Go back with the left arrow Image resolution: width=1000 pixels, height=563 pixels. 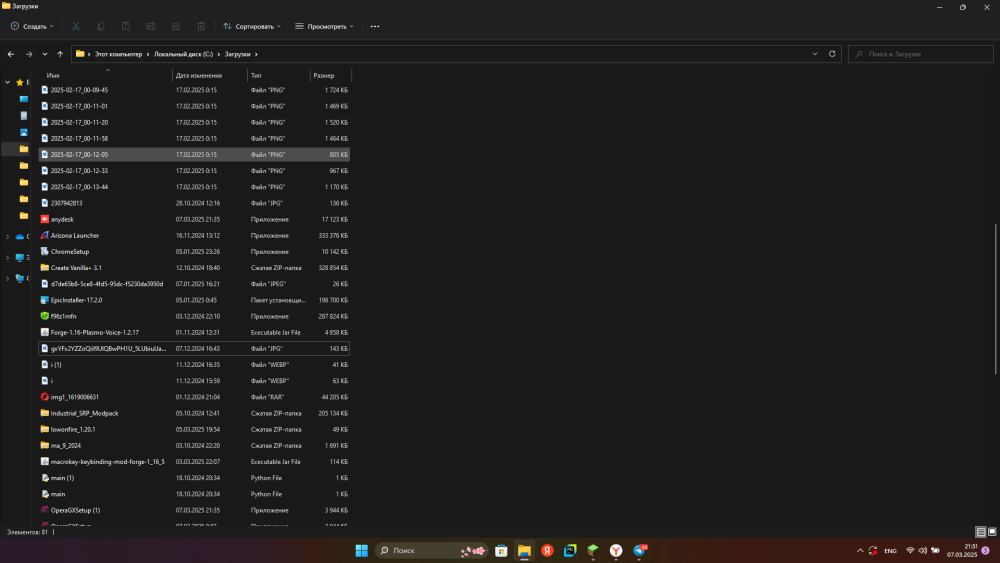(11, 54)
